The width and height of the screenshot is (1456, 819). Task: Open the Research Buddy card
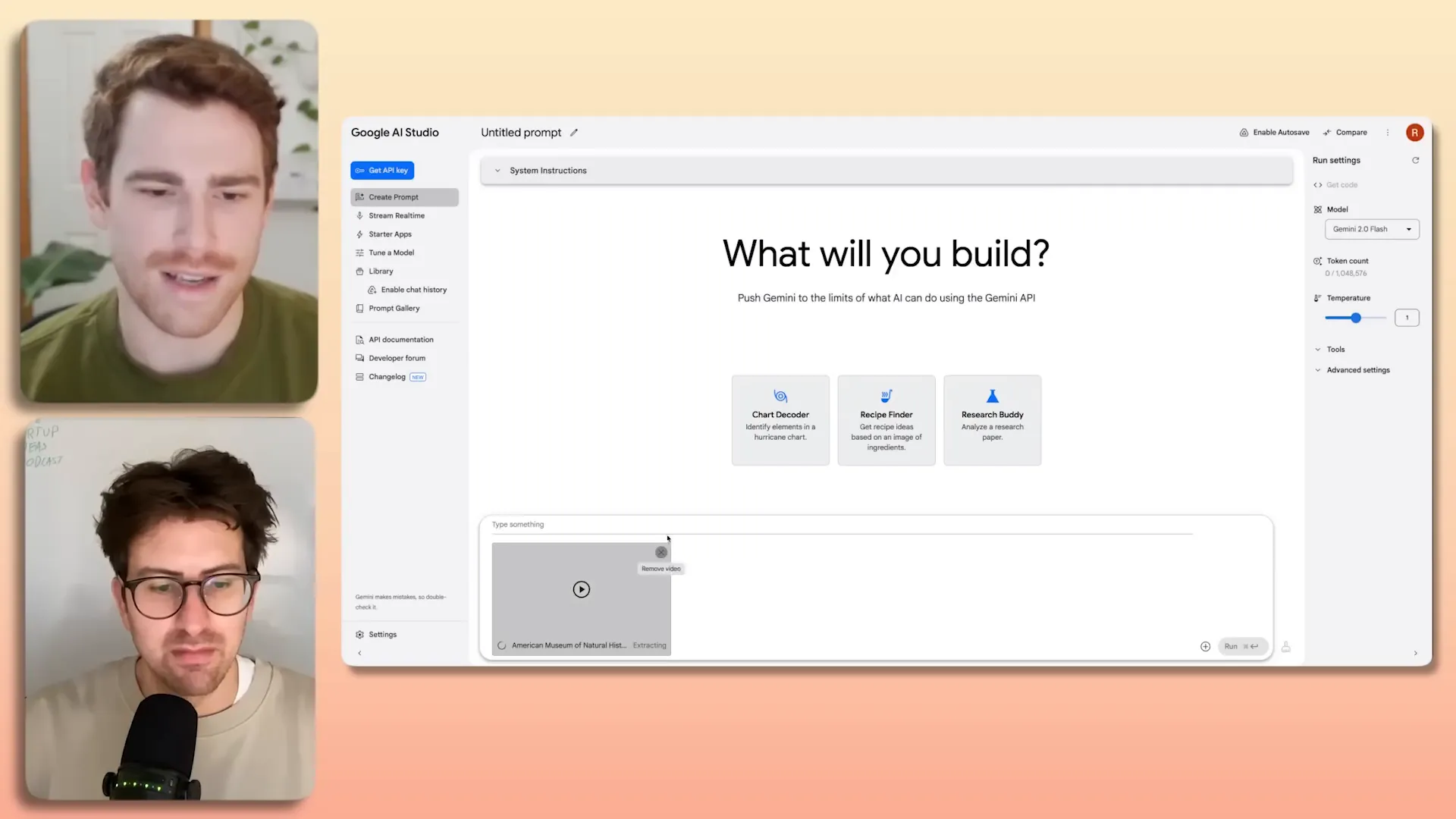(x=992, y=420)
